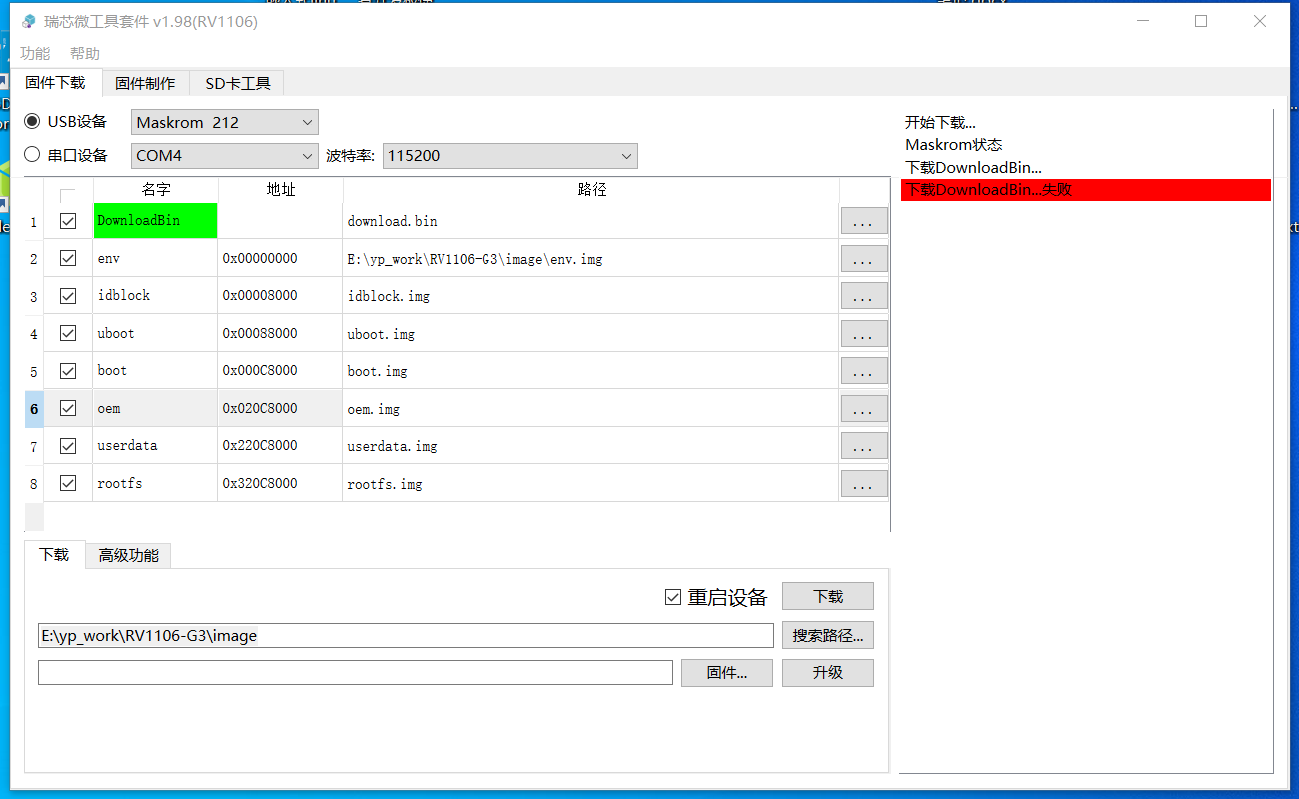Uncheck the boot row checkbox
The image size is (1299, 799).
point(68,371)
